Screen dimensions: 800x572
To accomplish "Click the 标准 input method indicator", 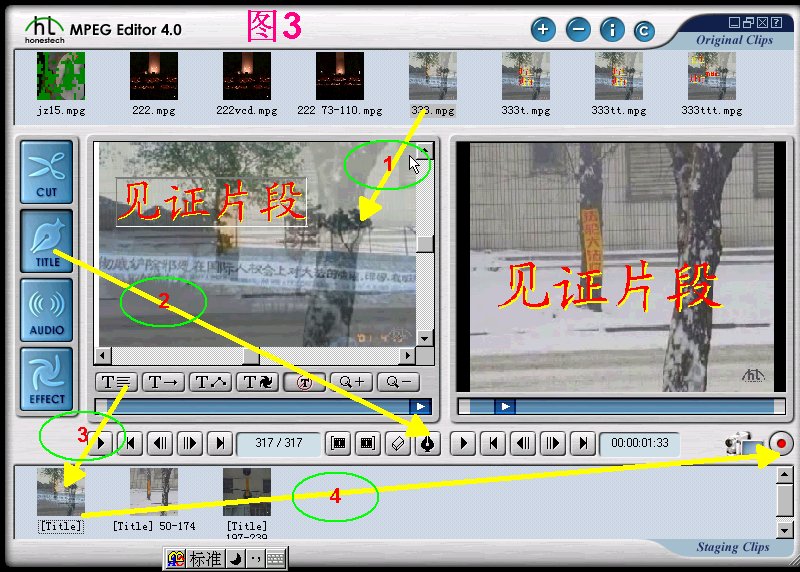I will [x=205, y=558].
